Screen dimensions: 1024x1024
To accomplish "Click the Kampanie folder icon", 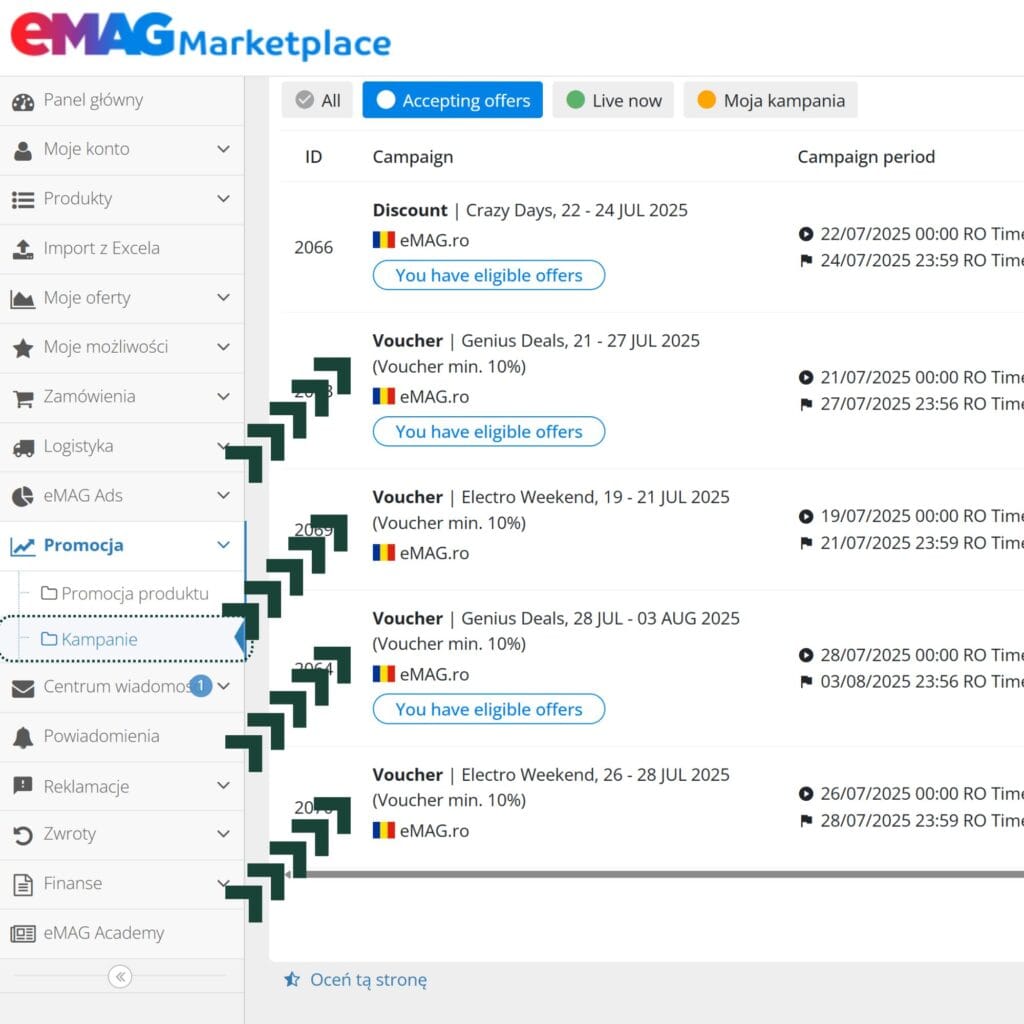I will point(49,639).
